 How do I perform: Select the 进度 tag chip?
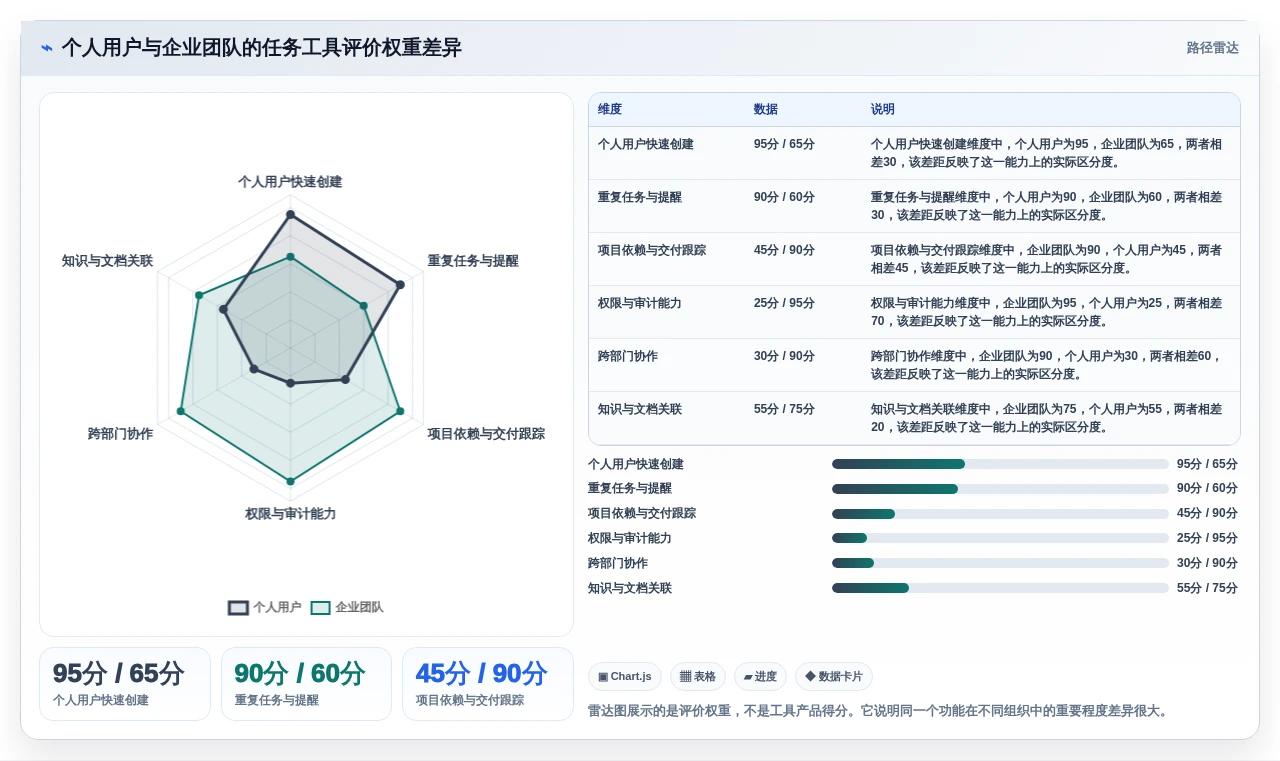point(760,677)
